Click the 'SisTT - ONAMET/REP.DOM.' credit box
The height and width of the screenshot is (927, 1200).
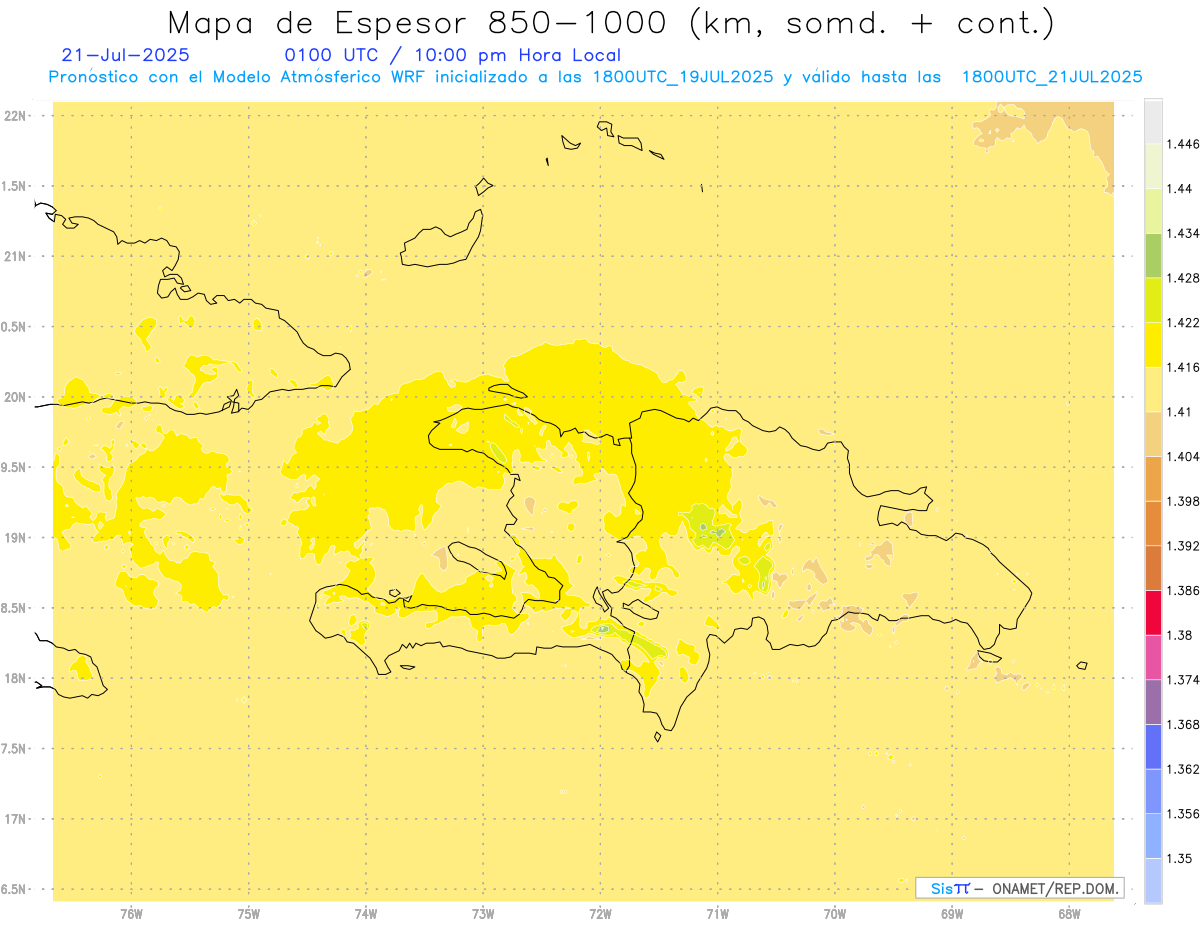coord(1020,888)
